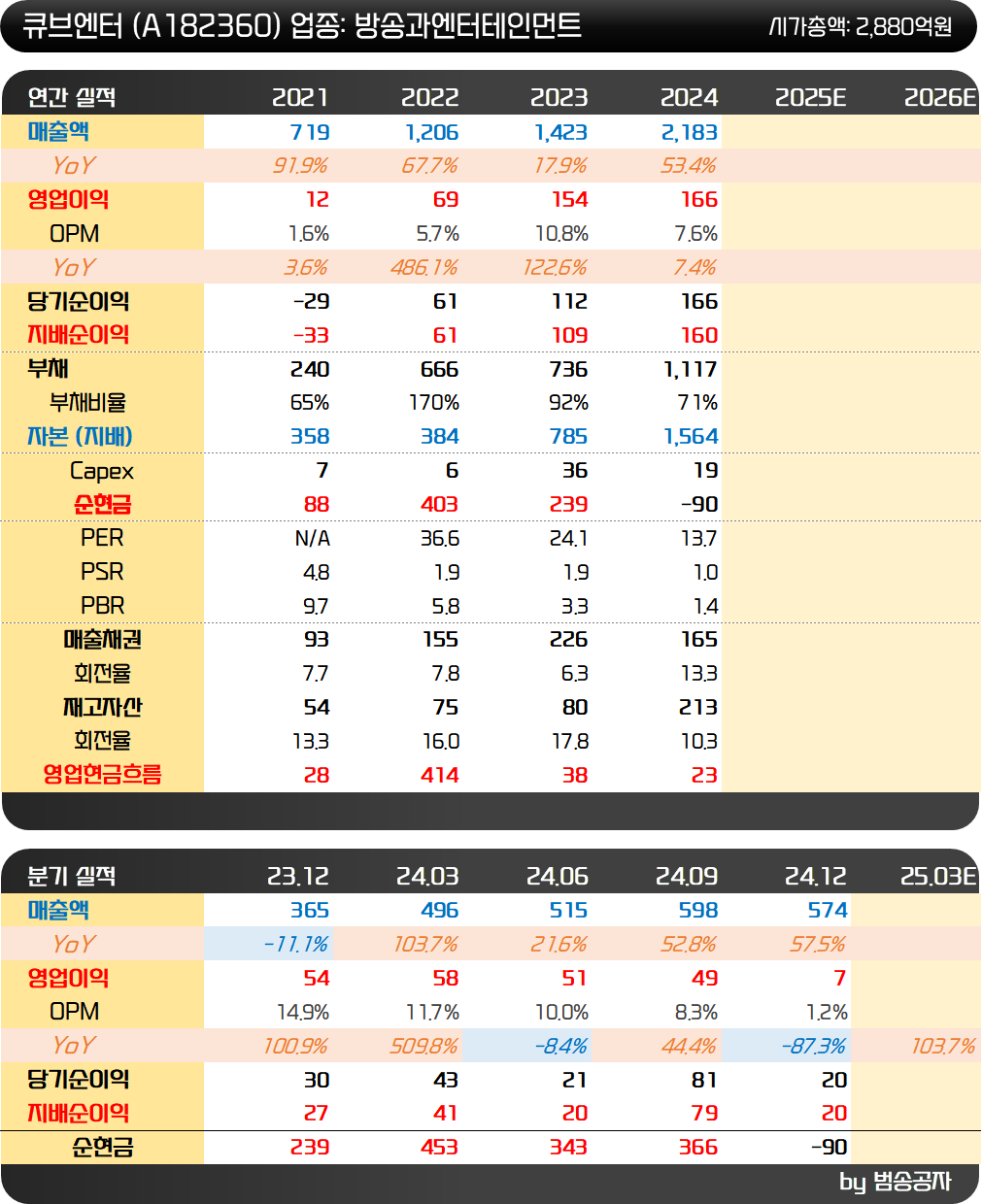Select the '연간 실적' table header

coord(71,97)
